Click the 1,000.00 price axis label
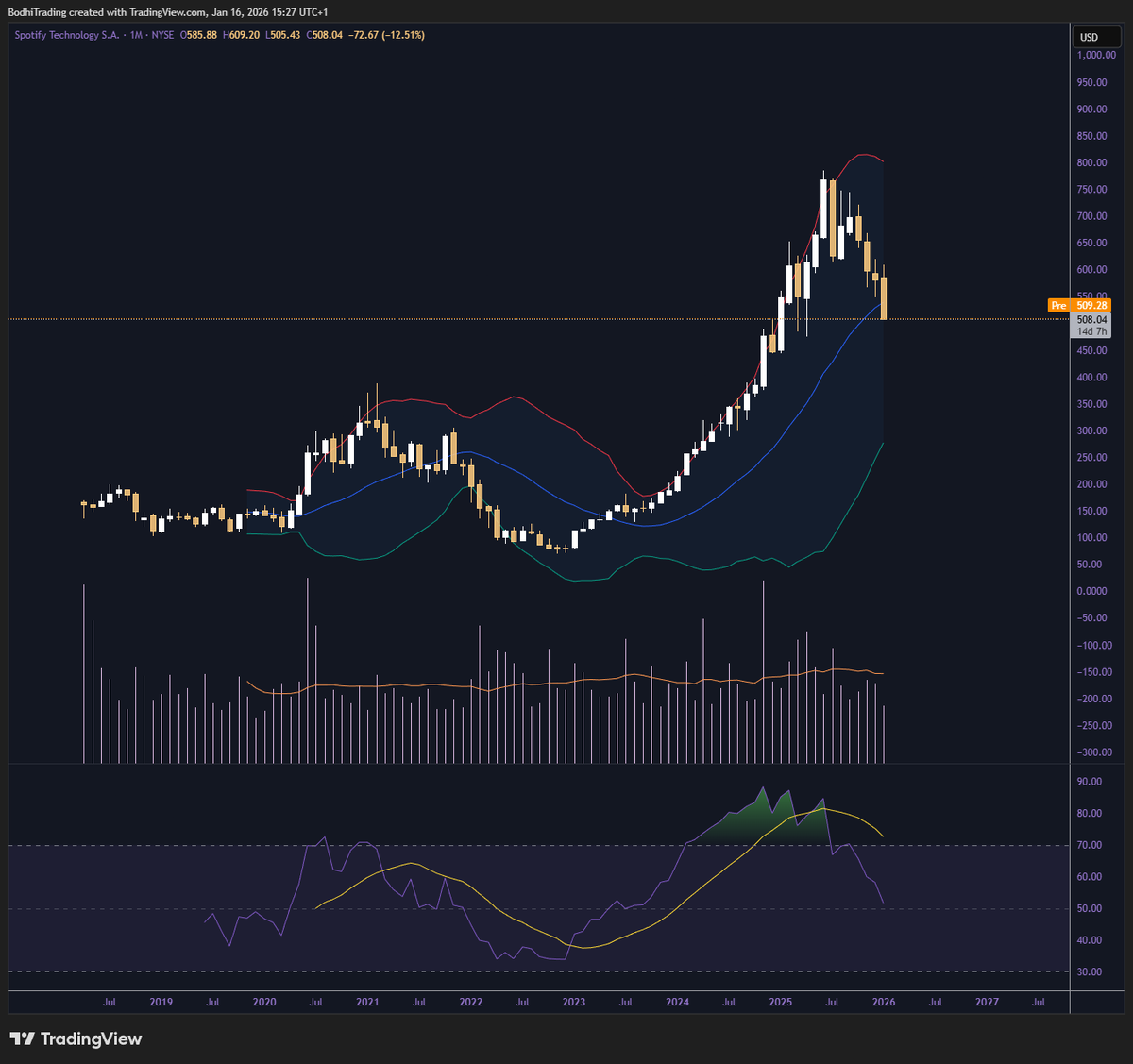The image size is (1133, 1064). tap(1096, 56)
